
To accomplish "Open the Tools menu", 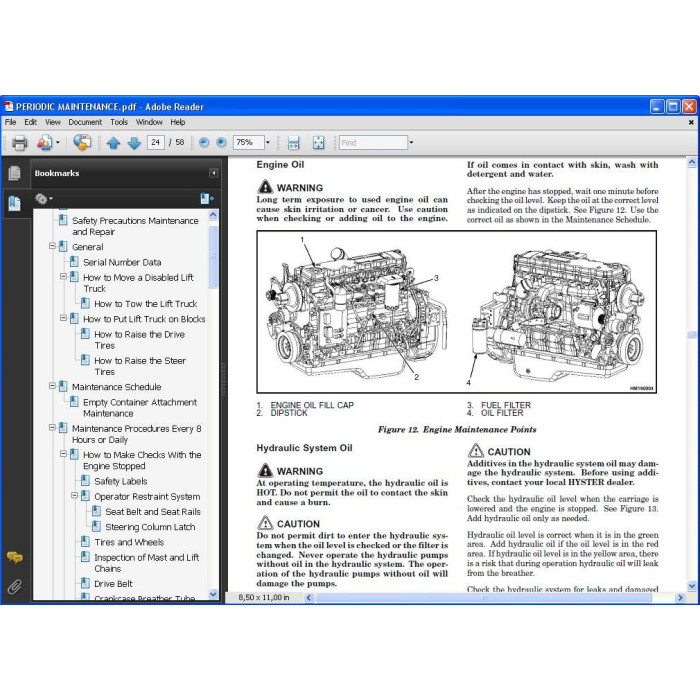I will coord(119,122).
